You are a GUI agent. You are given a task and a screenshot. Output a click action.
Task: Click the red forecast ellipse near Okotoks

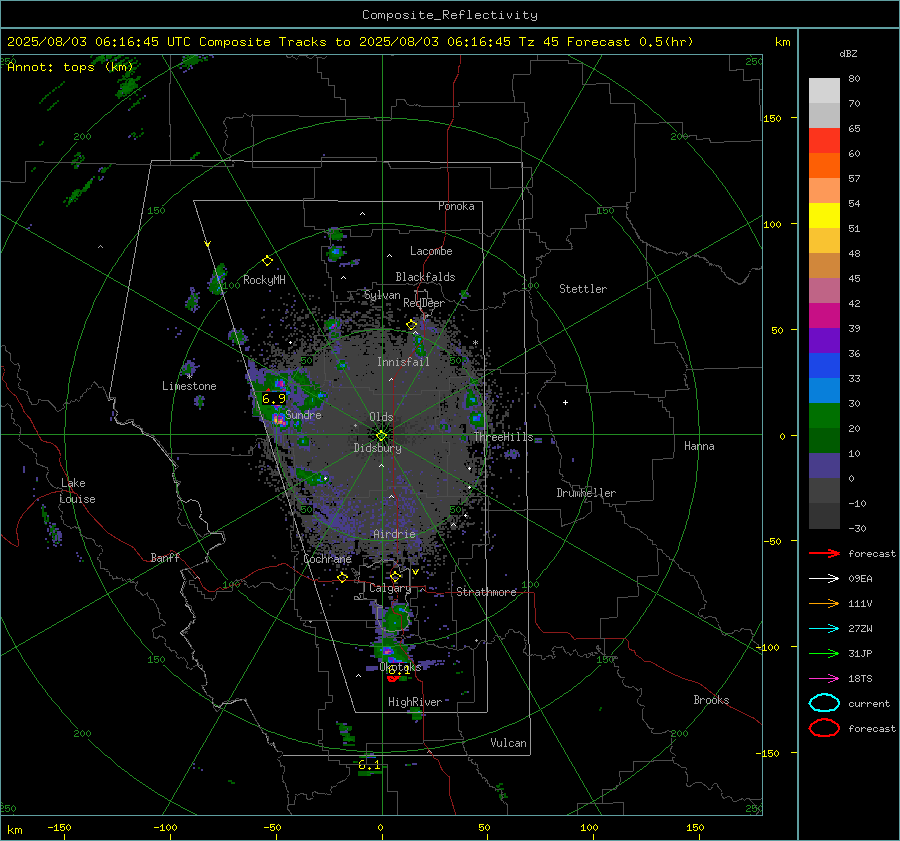click(393, 679)
